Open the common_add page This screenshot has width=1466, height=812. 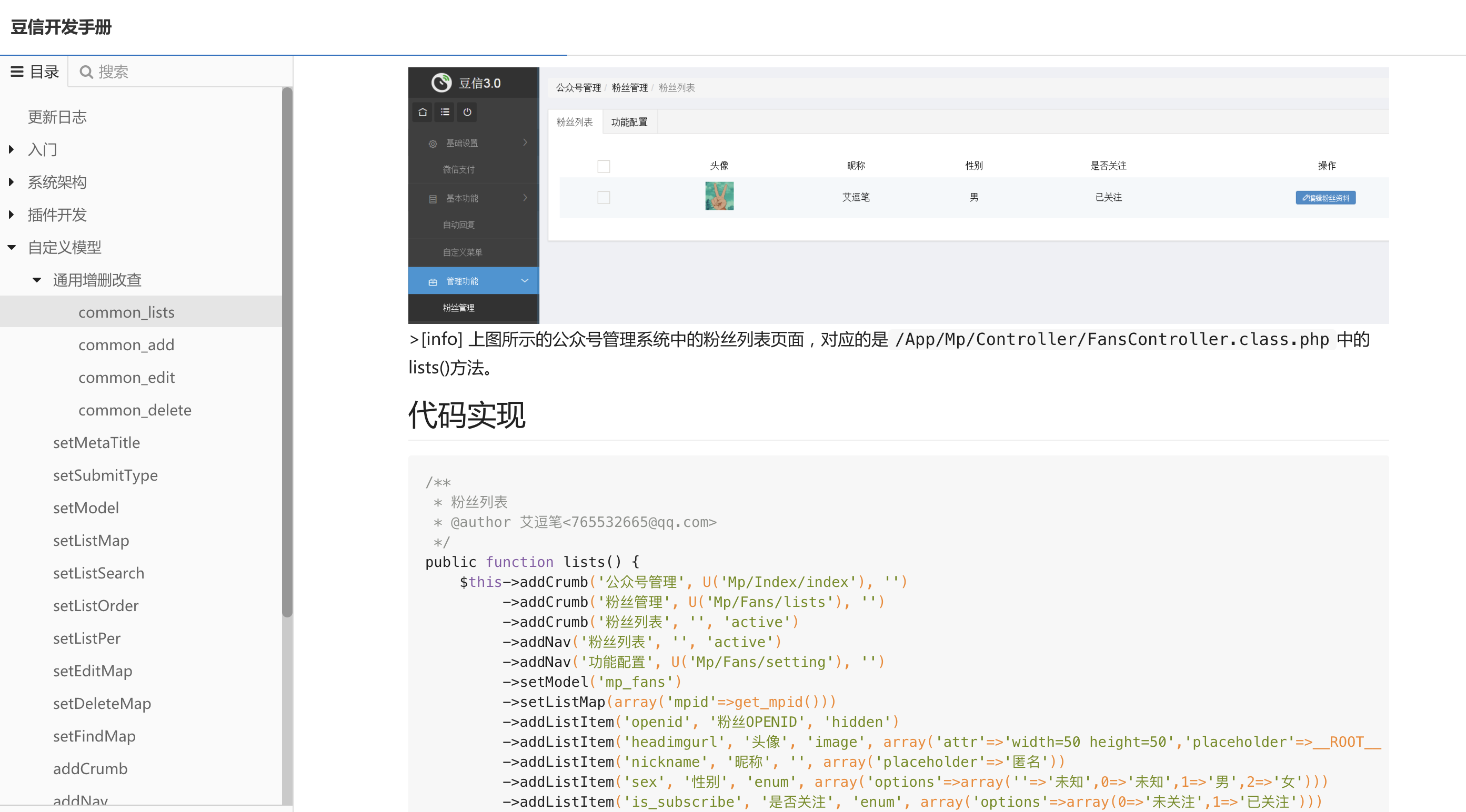click(x=126, y=344)
